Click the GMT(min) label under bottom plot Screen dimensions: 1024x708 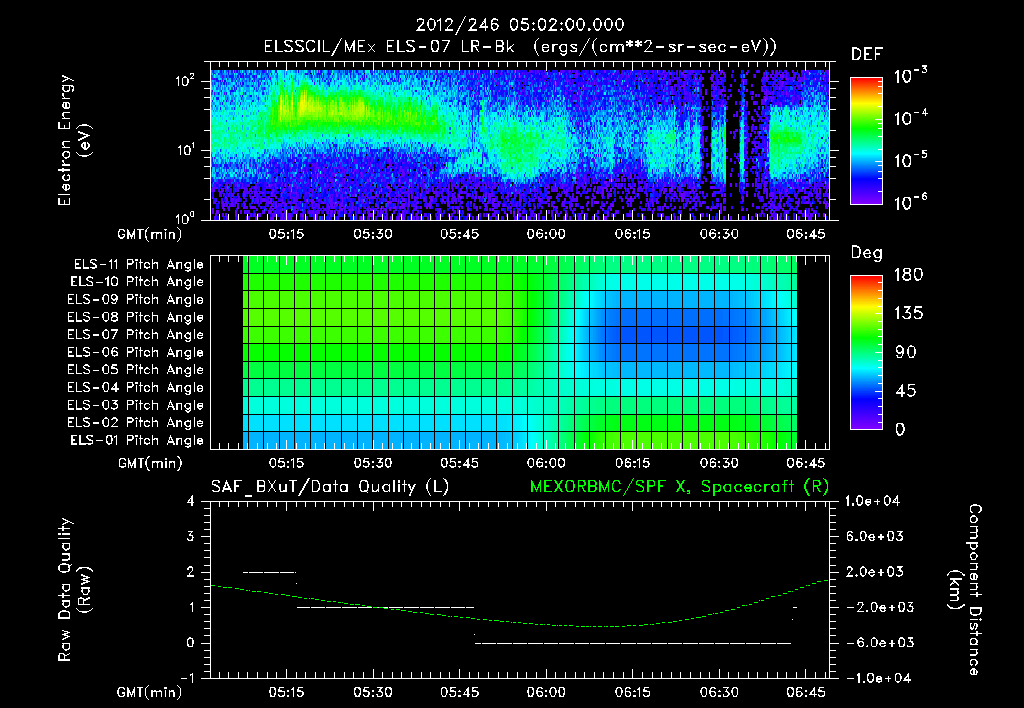[x=150, y=692]
